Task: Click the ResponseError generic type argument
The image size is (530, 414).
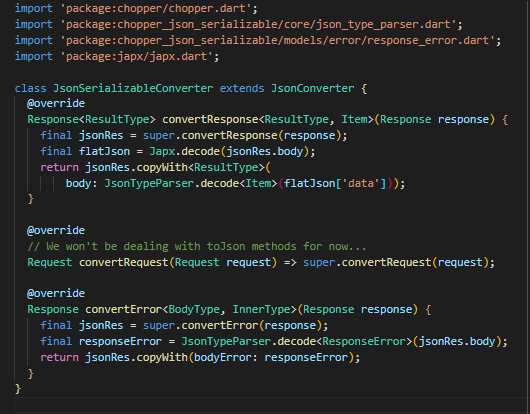Action: 364,341
